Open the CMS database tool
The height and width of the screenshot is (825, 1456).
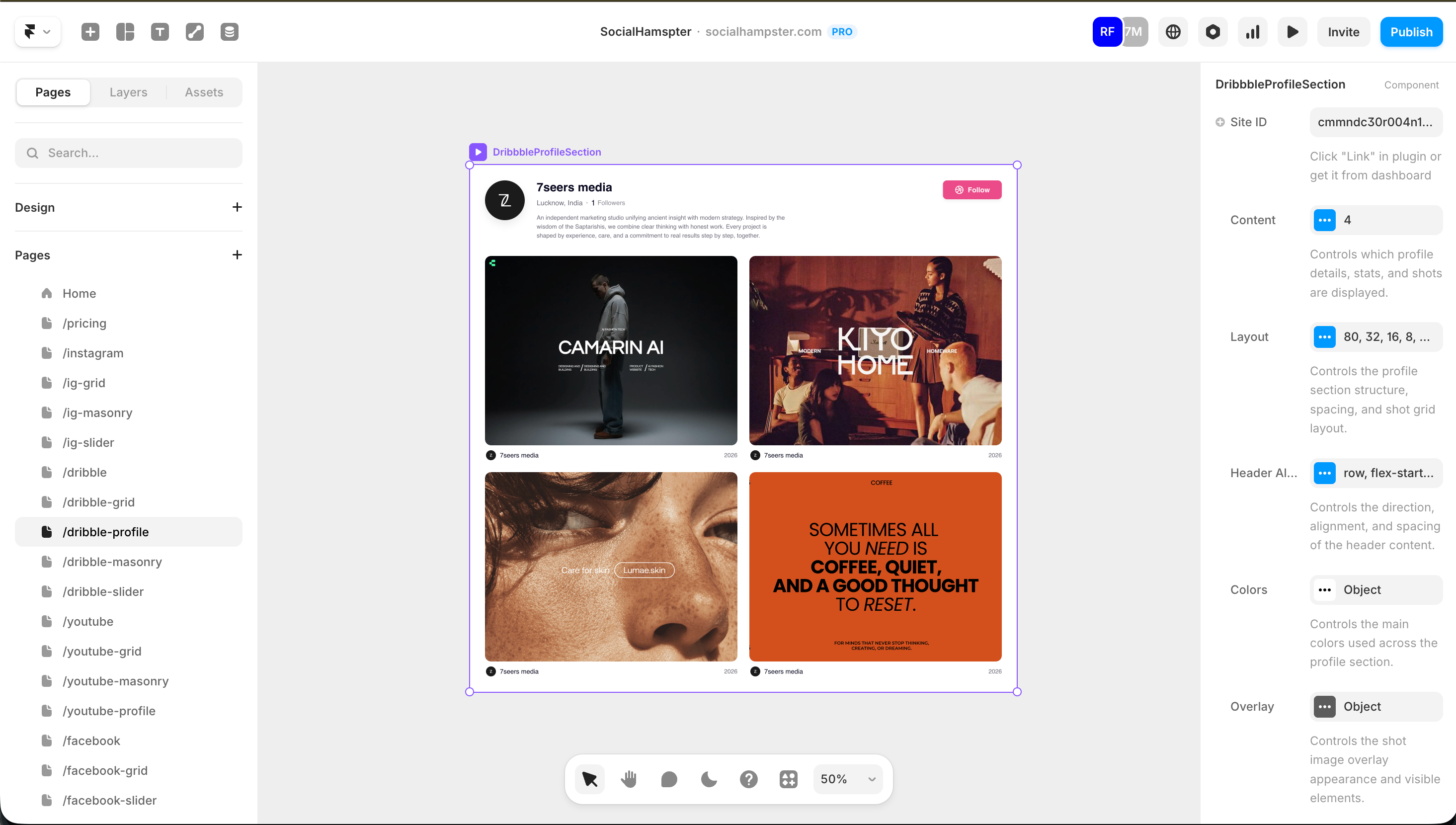[x=230, y=32]
